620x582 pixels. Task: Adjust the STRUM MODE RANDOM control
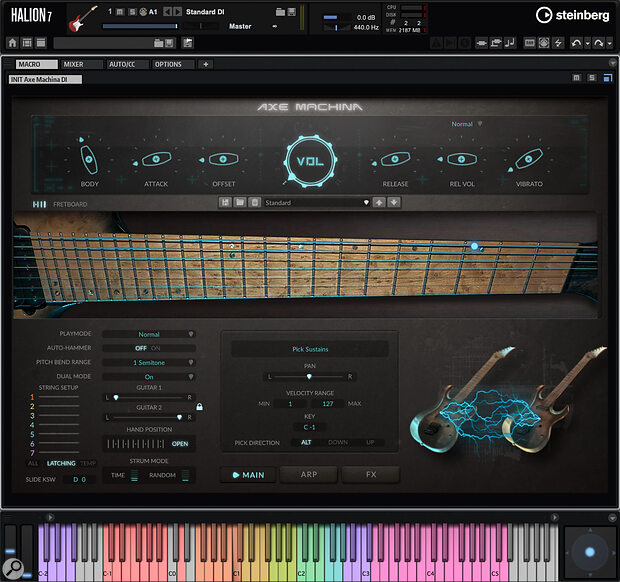(185, 475)
